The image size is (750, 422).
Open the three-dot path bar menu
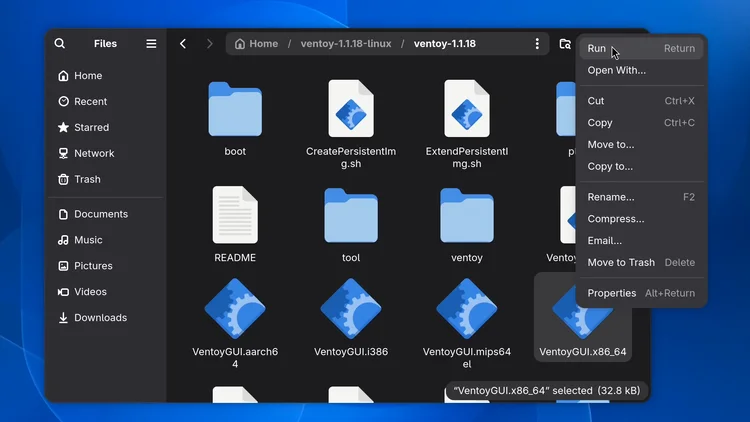[x=537, y=44]
